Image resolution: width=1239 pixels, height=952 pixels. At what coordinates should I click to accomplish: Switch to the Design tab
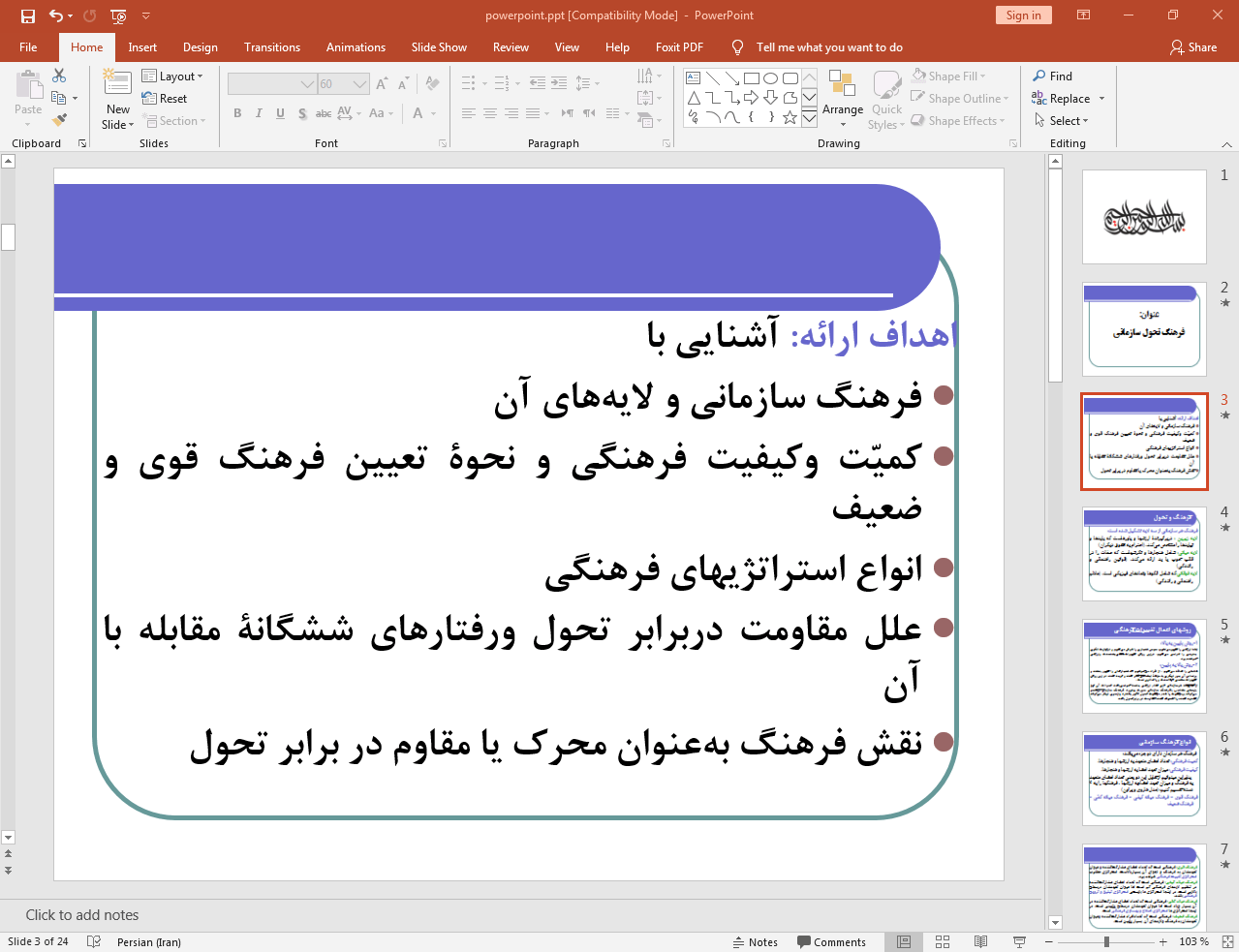point(201,46)
